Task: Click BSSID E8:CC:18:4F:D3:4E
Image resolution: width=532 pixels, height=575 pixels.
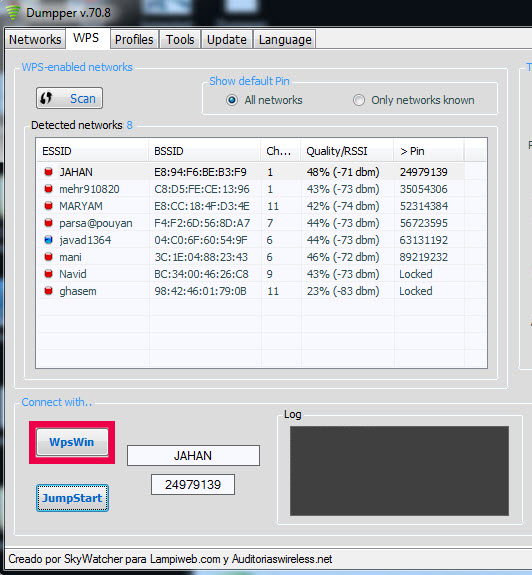Action: click(x=202, y=206)
